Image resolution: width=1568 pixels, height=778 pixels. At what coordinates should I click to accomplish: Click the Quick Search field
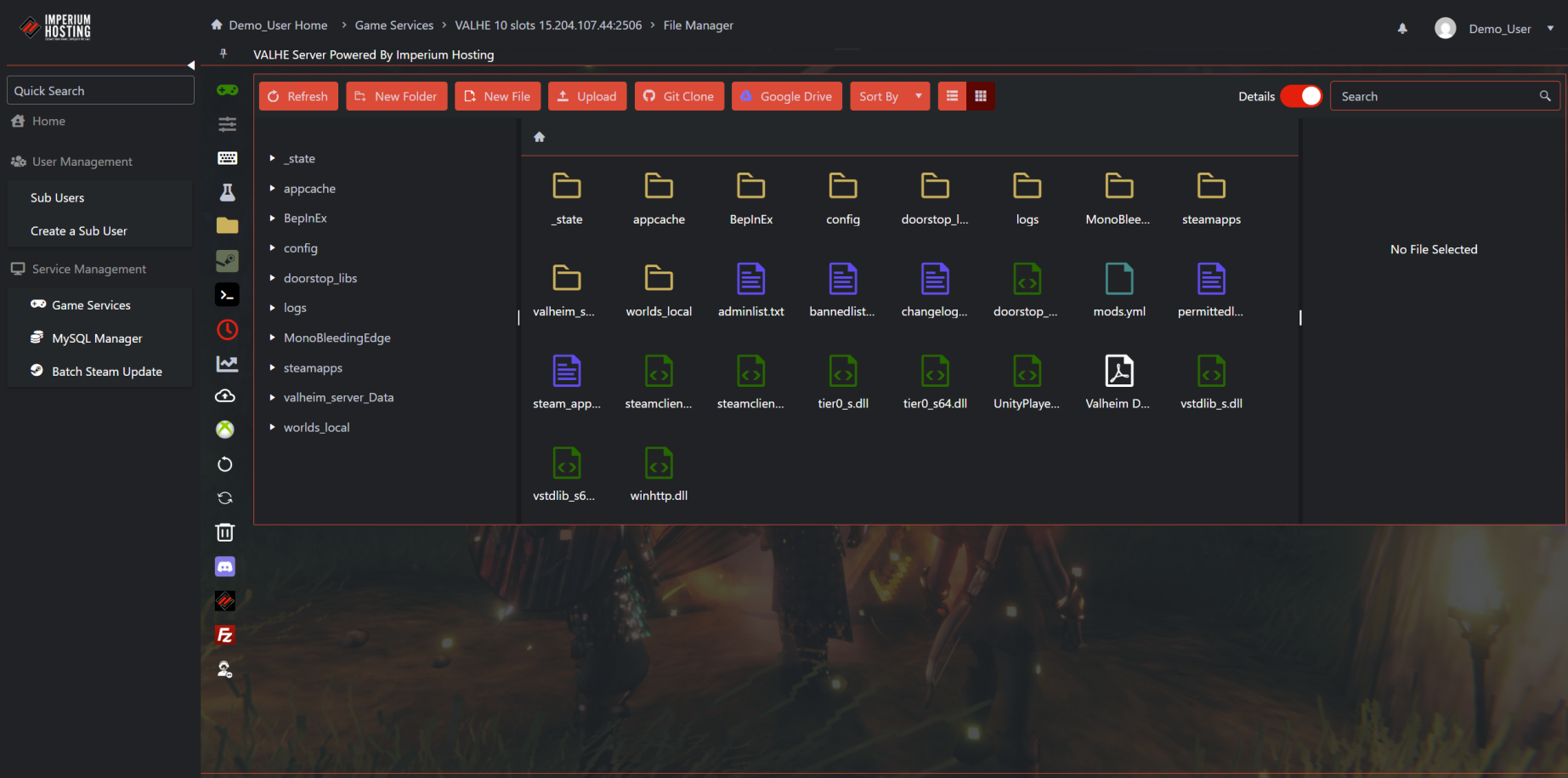(100, 90)
